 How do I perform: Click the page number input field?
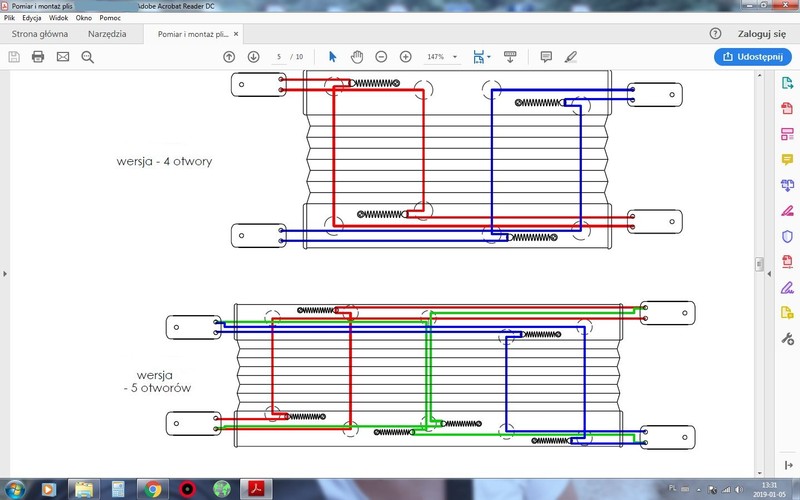click(279, 57)
